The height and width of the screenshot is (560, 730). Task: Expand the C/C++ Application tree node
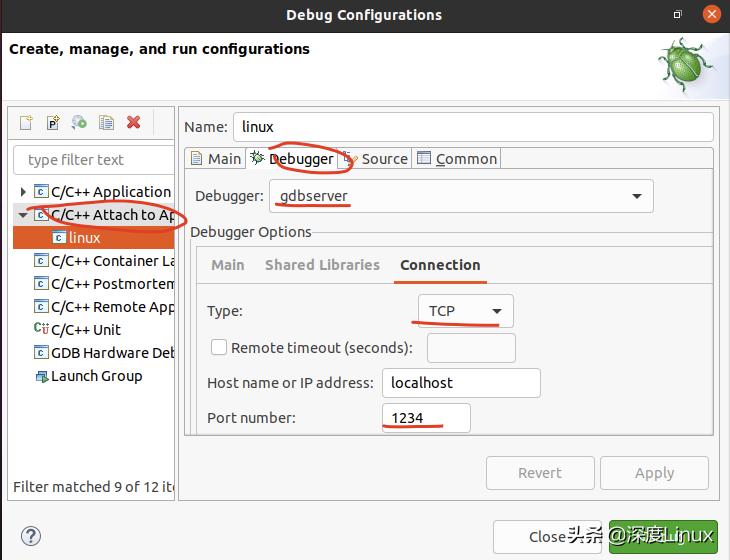(23, 192)
